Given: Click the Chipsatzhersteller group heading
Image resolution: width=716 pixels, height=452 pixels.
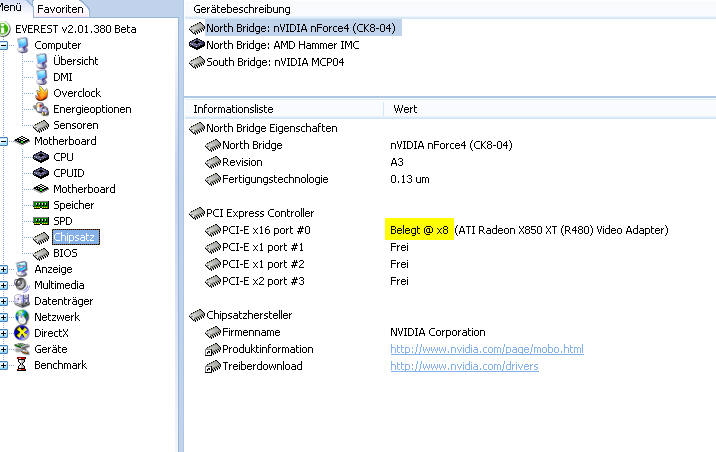Looking at the screenshot, I should 249,315.
